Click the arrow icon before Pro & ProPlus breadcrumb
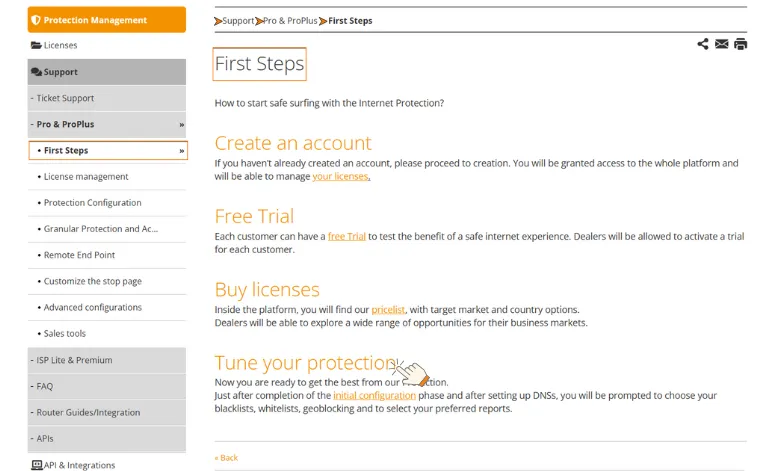 click(259, 21)
